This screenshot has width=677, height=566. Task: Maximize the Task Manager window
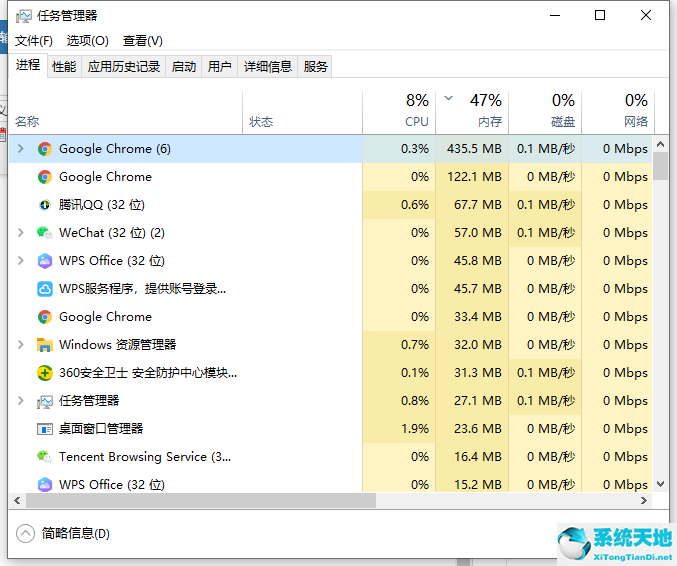600,16
